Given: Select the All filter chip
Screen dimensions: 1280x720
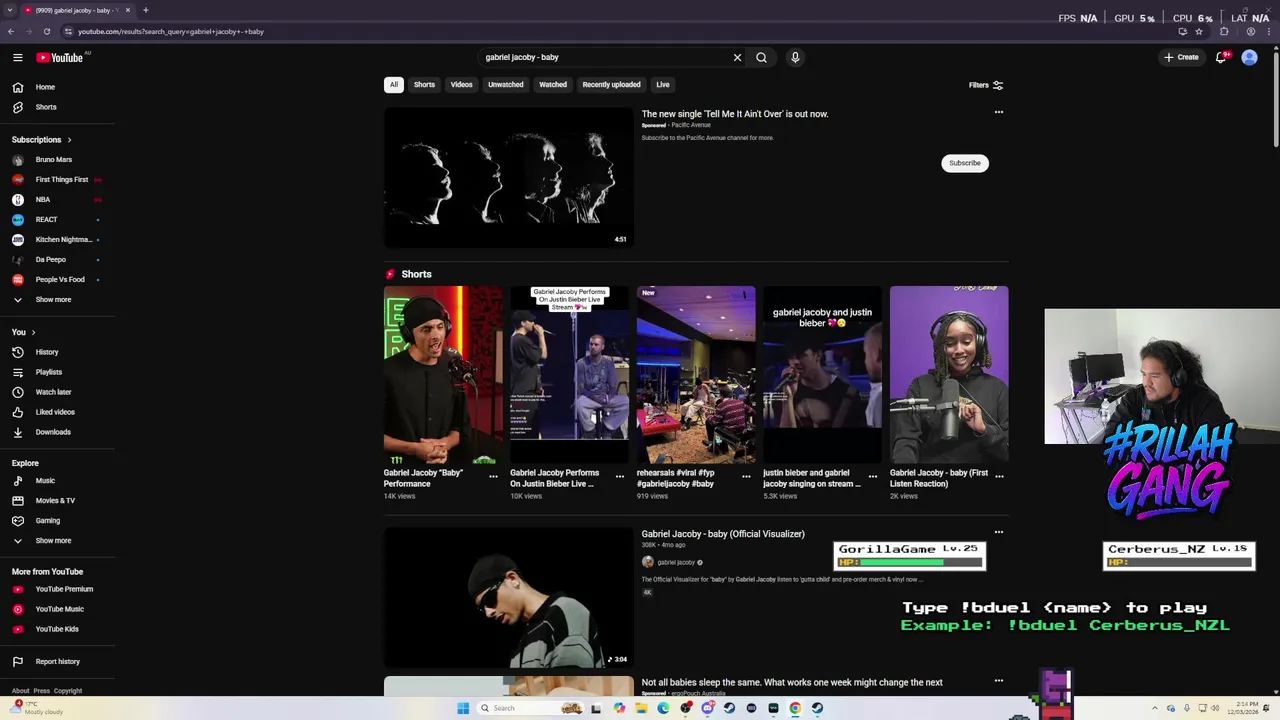Looking at the screenshot, I should point(394,85).
